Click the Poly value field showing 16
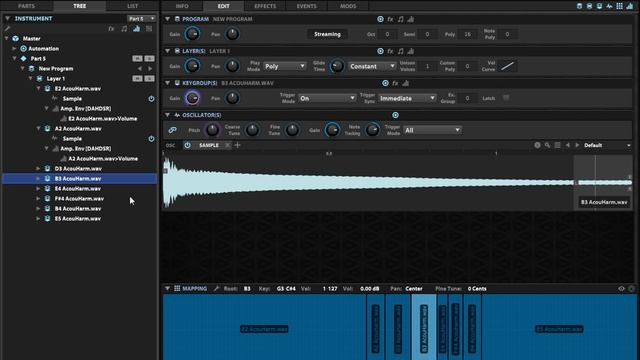 [x=467, y=34]
